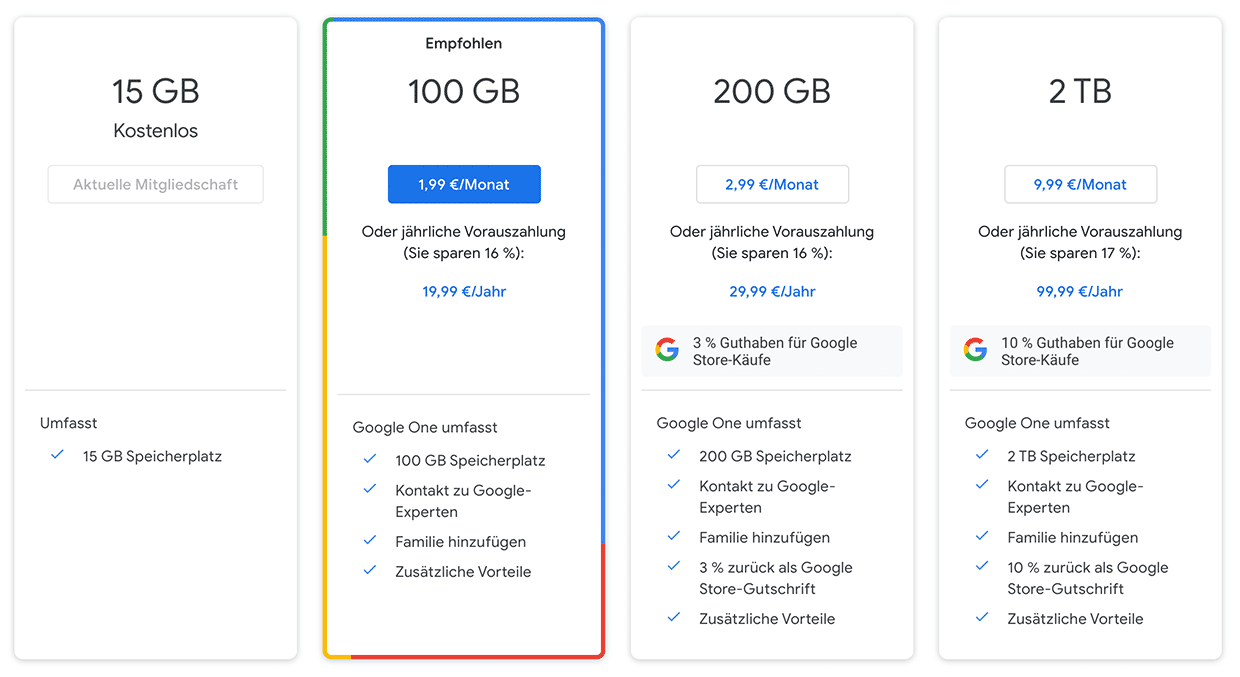Viewport: 1240px width, 677px height.
Task: Click 10 % Guthaben für Google Store-Käufe banner
Action: pyautogui.click(x=1080, y=351)
